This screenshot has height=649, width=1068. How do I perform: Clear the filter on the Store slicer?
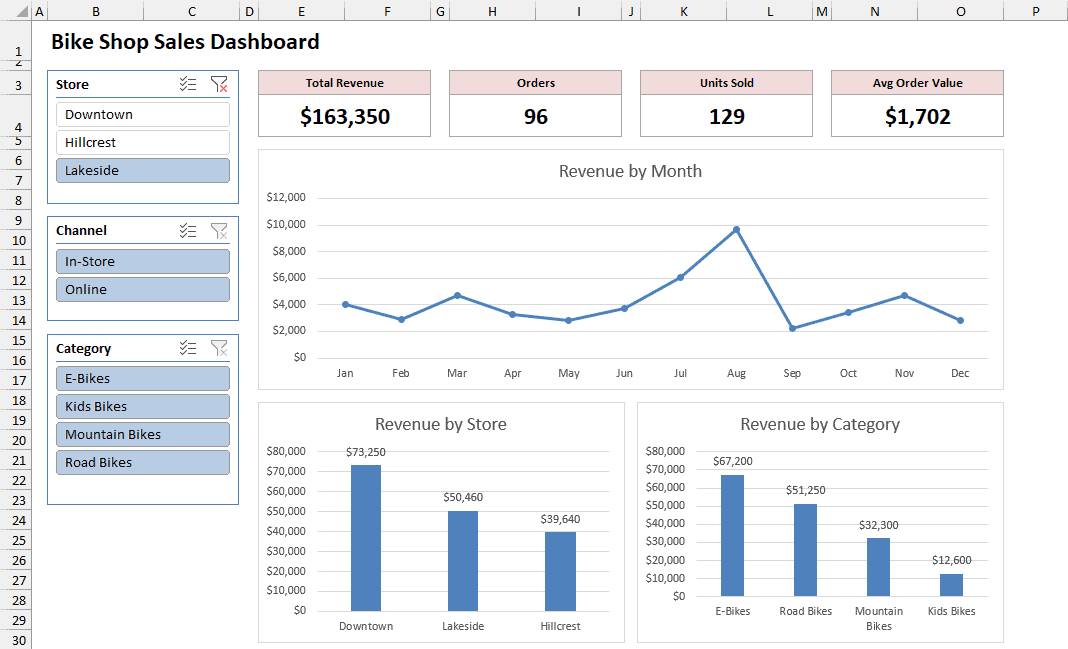219,84
